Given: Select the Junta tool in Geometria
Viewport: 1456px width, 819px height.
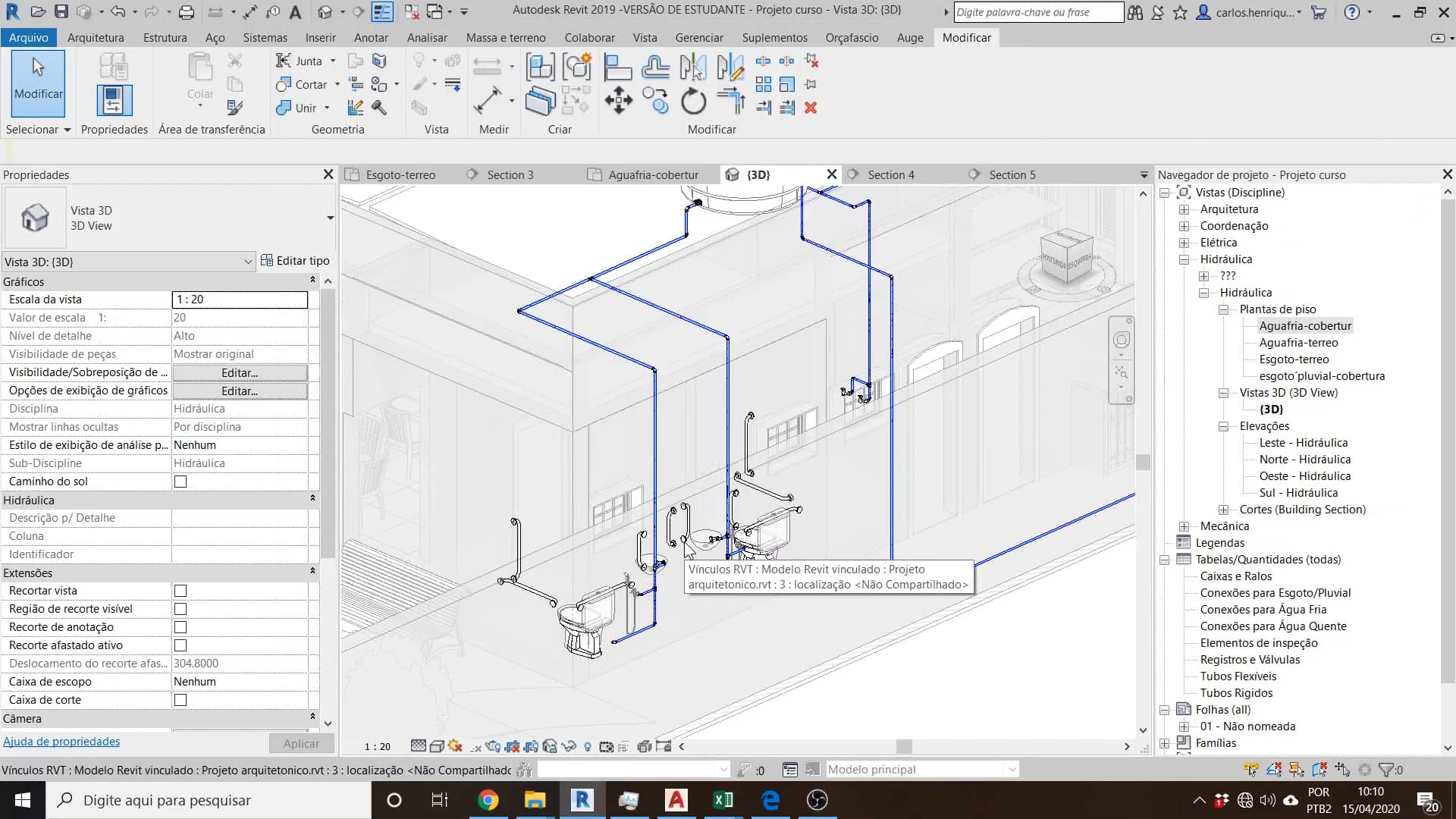Looking at the screenshot, I should click(303, 61).
